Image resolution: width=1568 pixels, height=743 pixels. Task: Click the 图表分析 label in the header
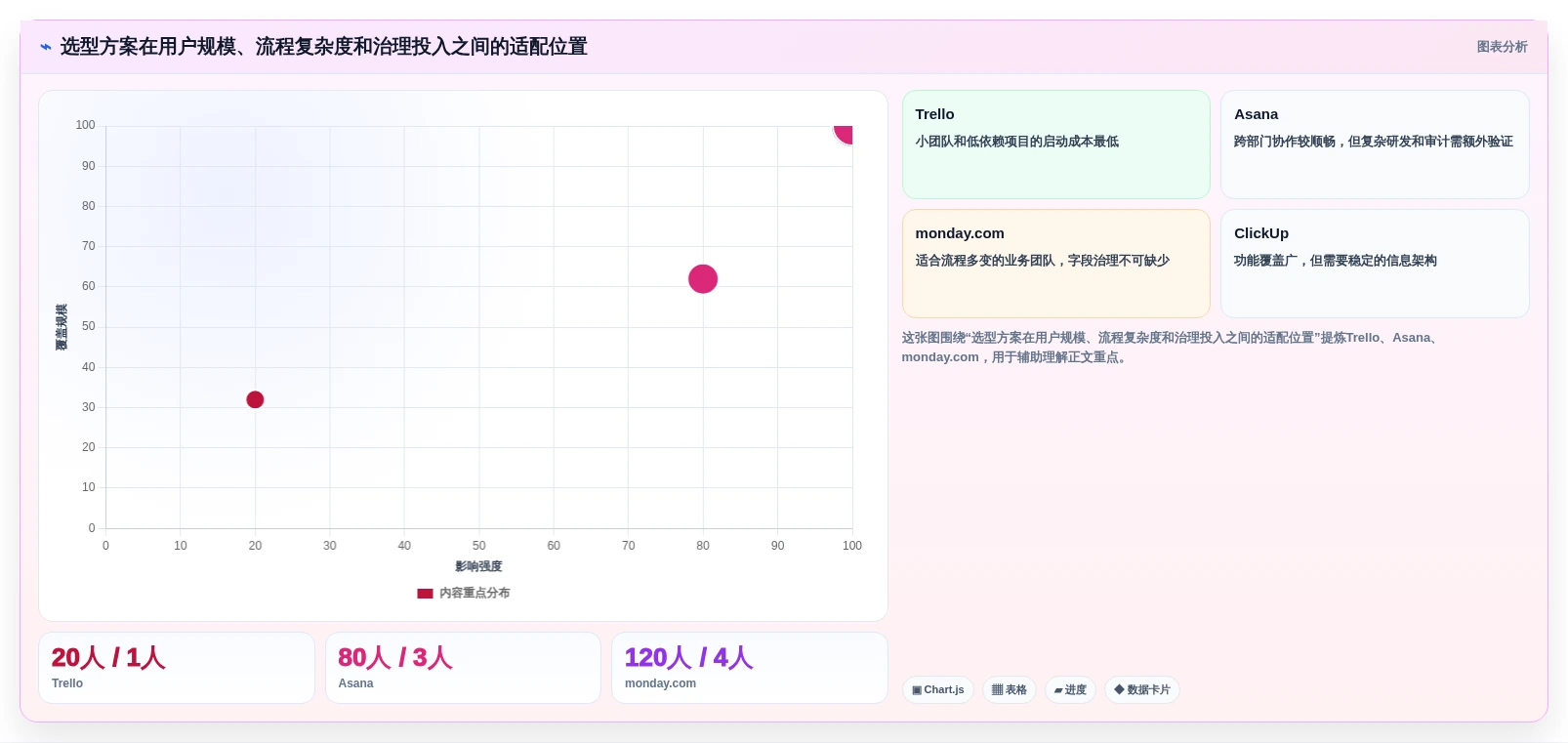point(1502,47)
